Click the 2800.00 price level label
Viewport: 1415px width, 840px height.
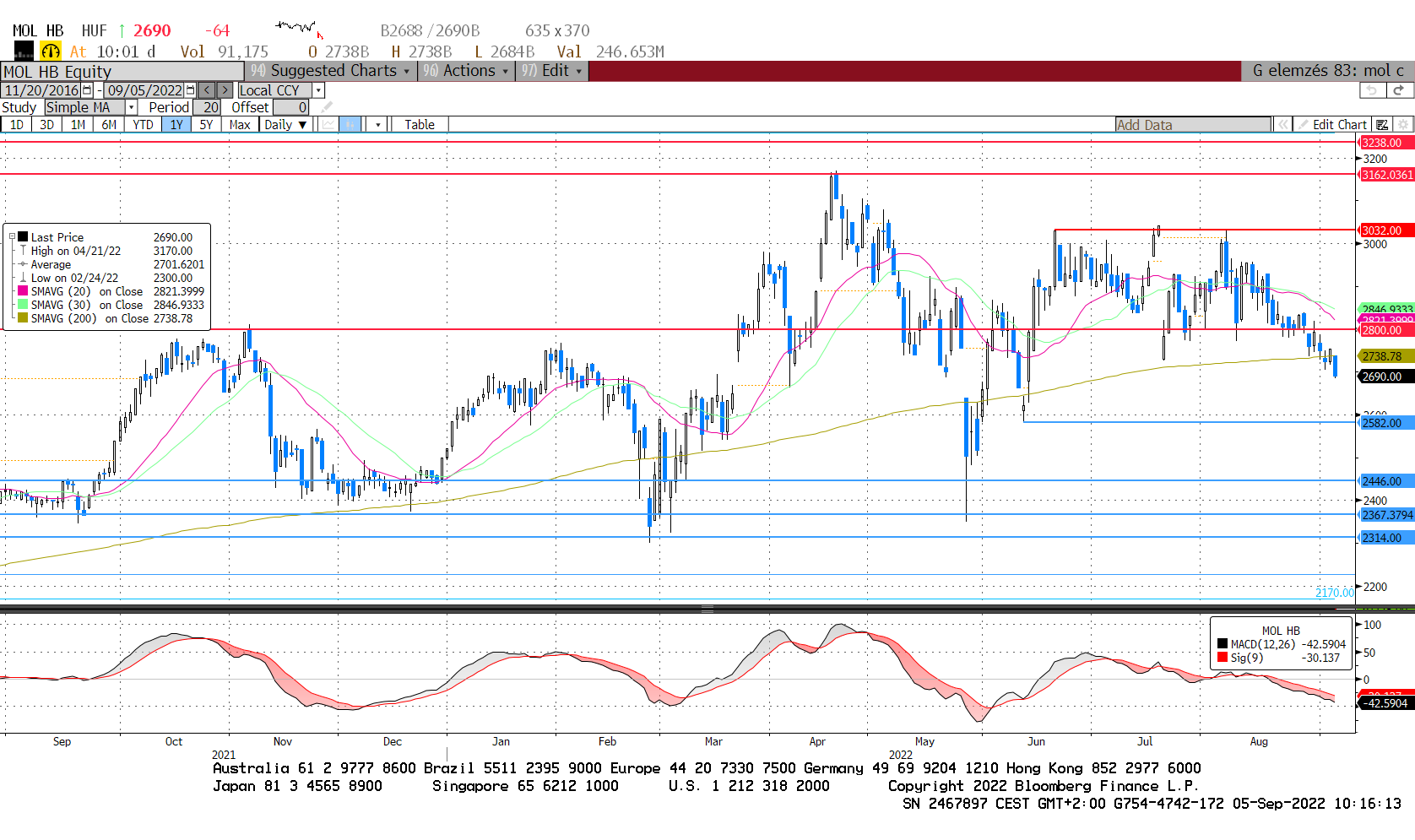(x=1385, y=330)
